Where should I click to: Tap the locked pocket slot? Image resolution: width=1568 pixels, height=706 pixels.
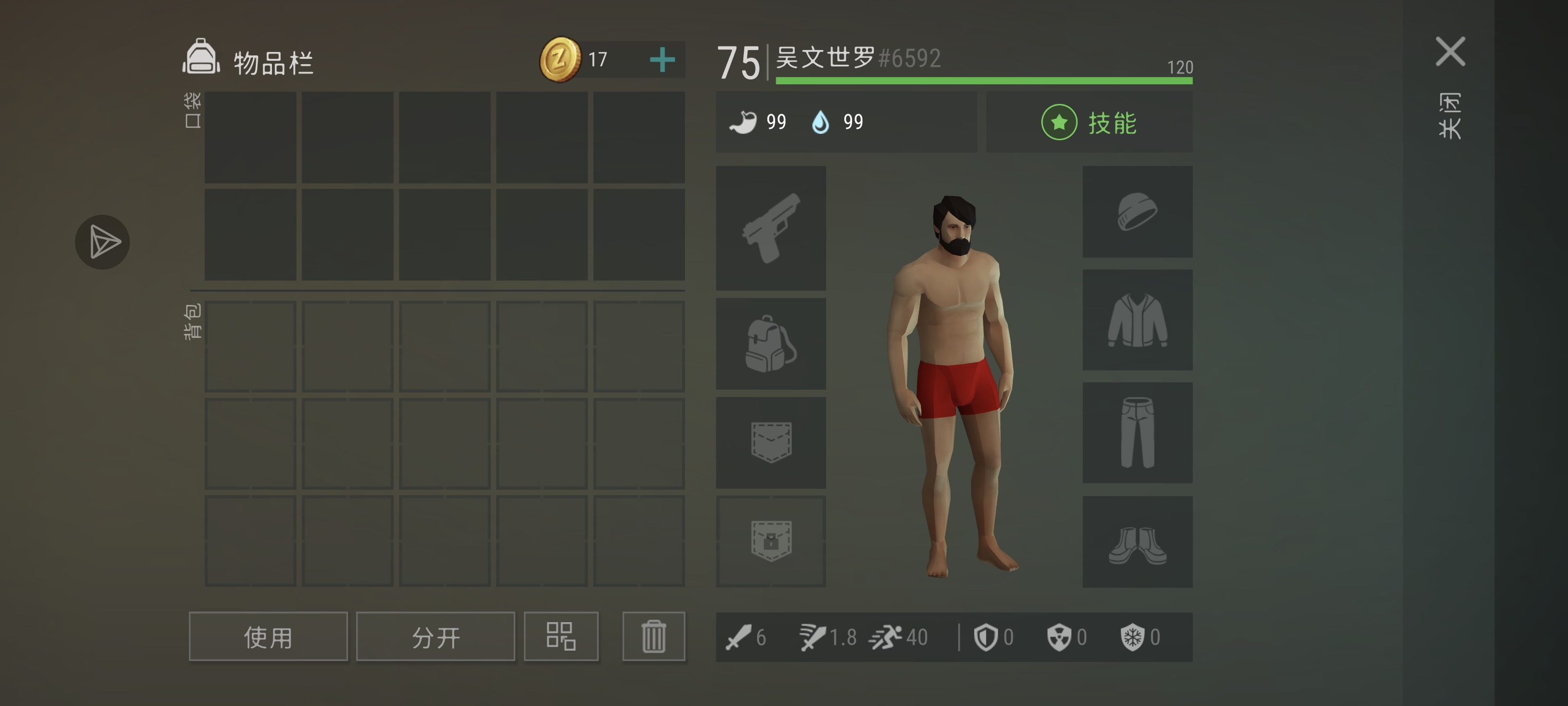coord(771,542)
